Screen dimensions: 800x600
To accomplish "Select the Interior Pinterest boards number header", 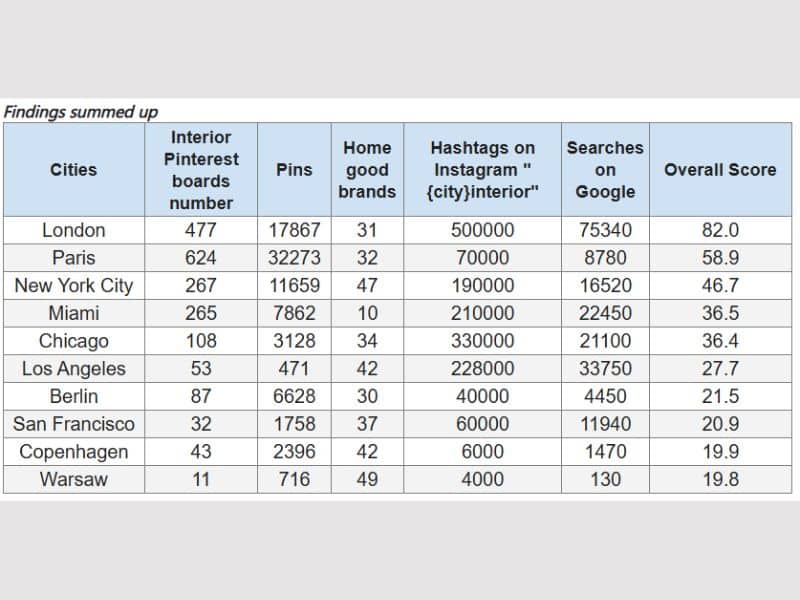I will click(201, 170).
